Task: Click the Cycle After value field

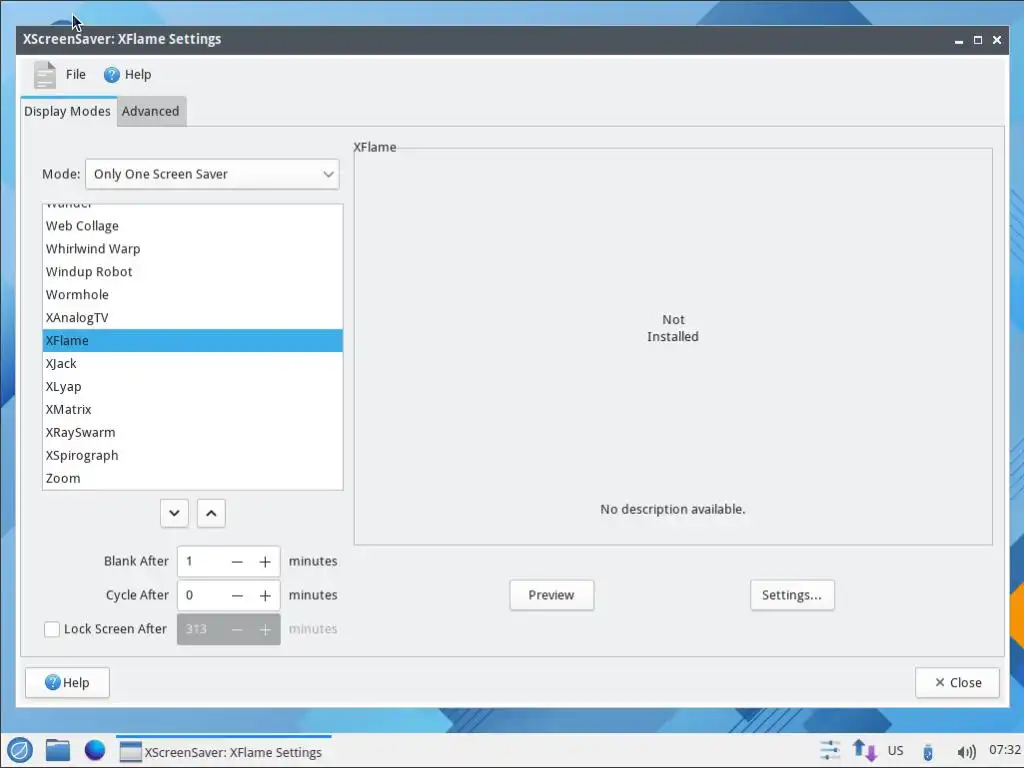Action: pos(200,596)
